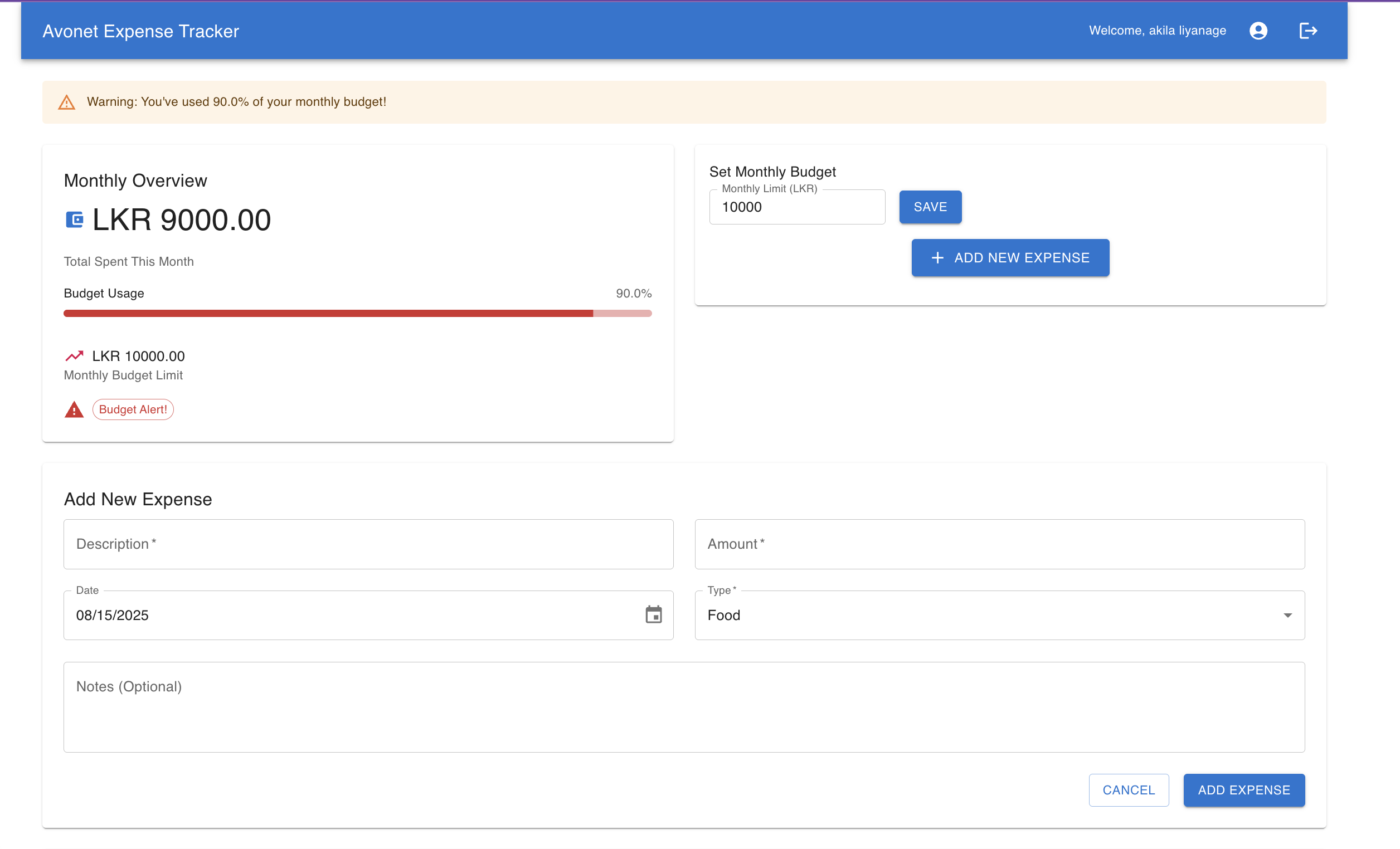The height and width of the screenshot is (849, 1400).
Task: Click the red trending-up arrow icon
Action: point(74,356)
